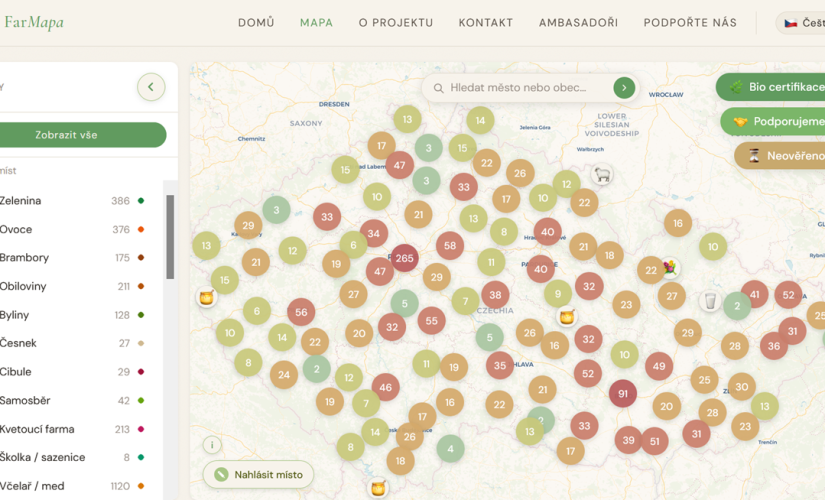825x500 pixels.
Task: Click the flower bouquet map marker
Action: 669,267
